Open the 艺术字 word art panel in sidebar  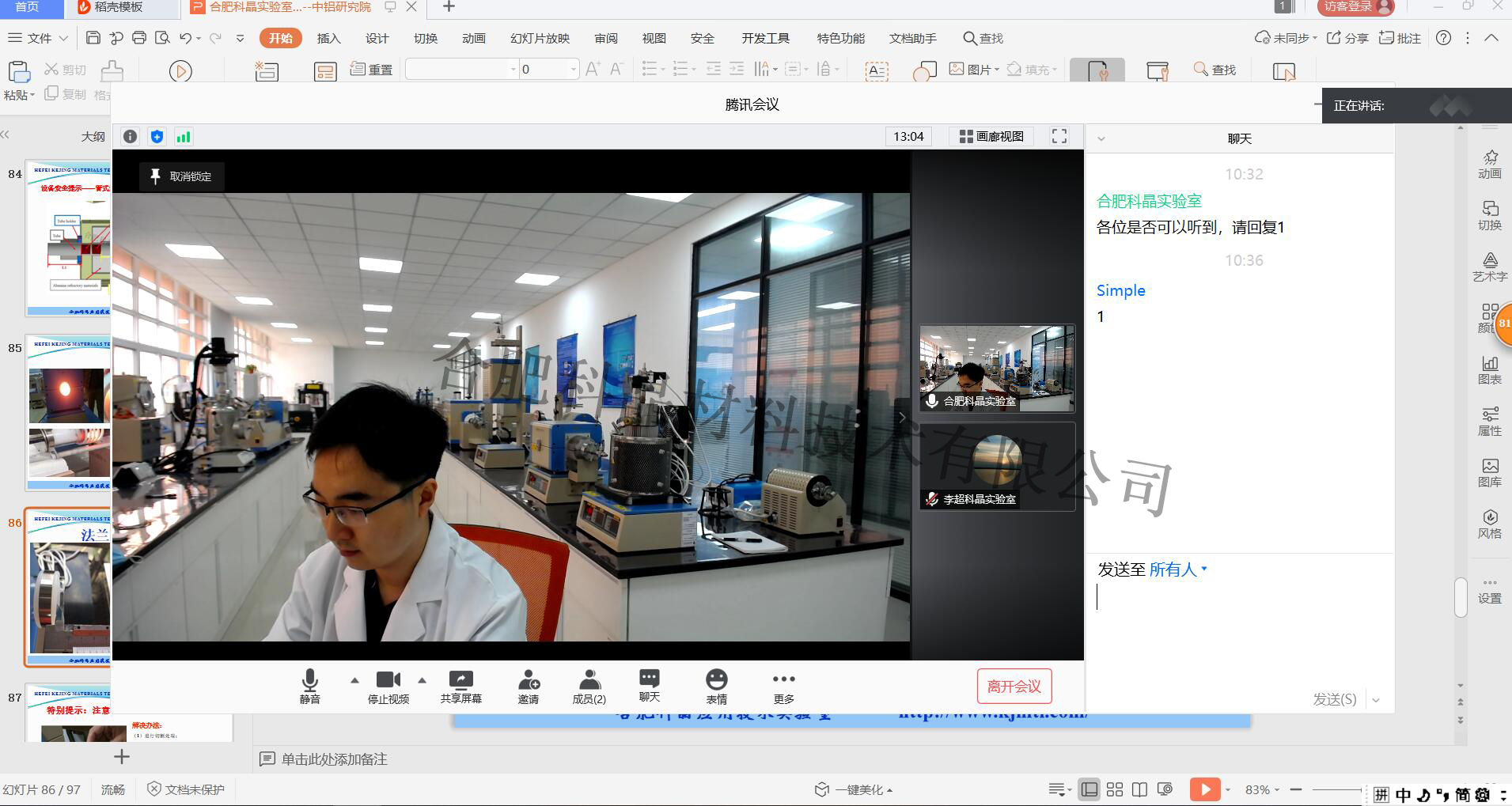tap(1489, 267)
